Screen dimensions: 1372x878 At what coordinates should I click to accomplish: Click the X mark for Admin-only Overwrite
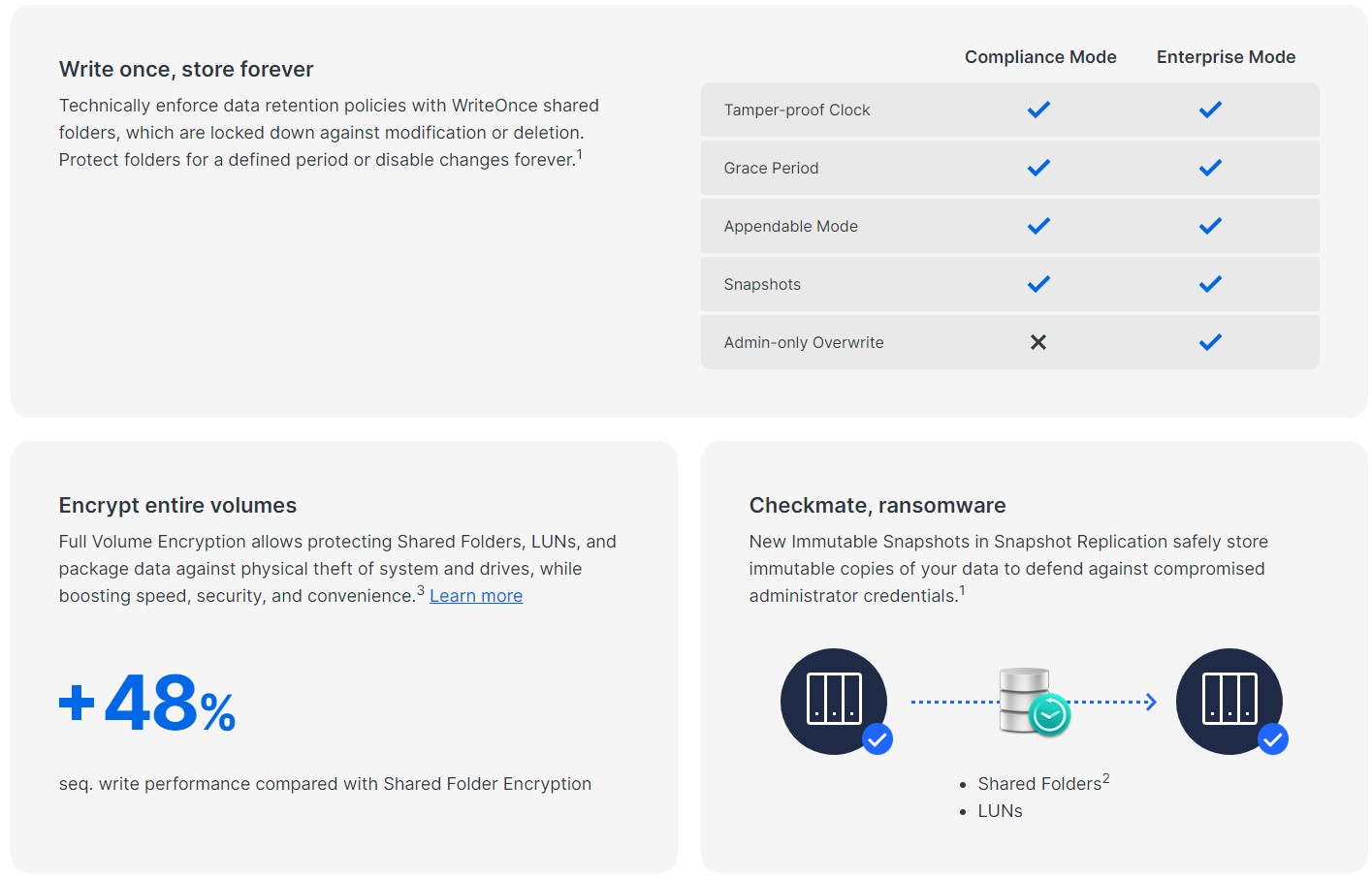[1038, 342]
